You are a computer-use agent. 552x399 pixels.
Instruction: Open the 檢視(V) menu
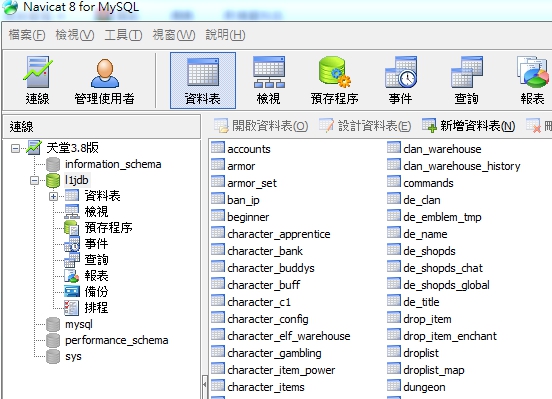75,35
